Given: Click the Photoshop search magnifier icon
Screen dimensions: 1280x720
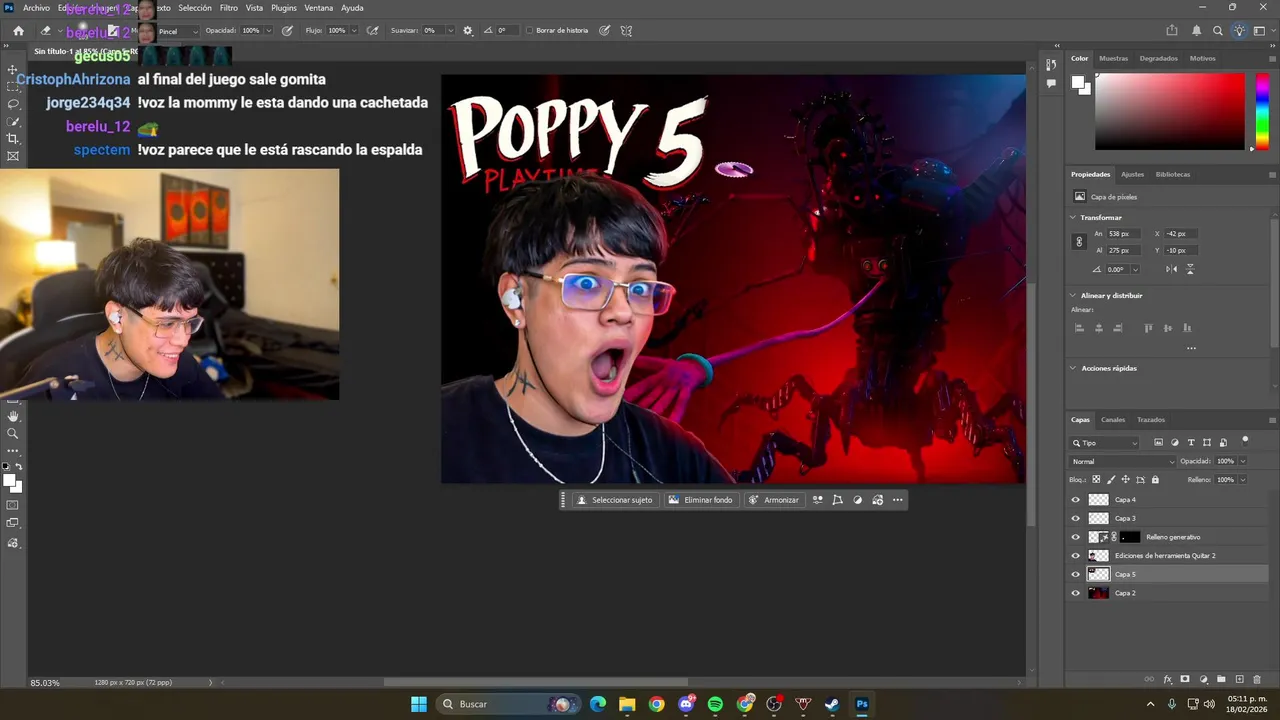Looking at the screenshot, I should [1218, 31].
